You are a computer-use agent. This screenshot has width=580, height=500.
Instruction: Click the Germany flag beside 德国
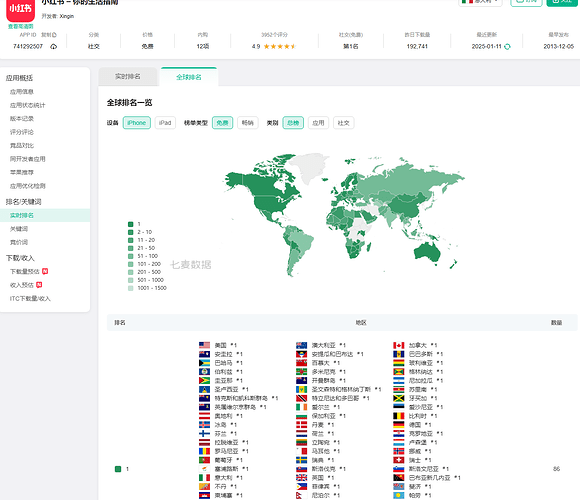[398, 425]
